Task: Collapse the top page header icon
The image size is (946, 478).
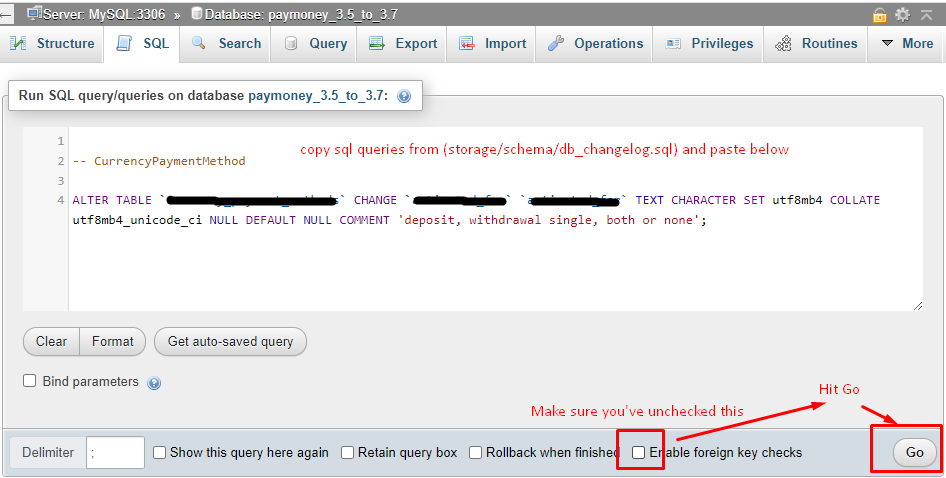Action: coord(926,14)
